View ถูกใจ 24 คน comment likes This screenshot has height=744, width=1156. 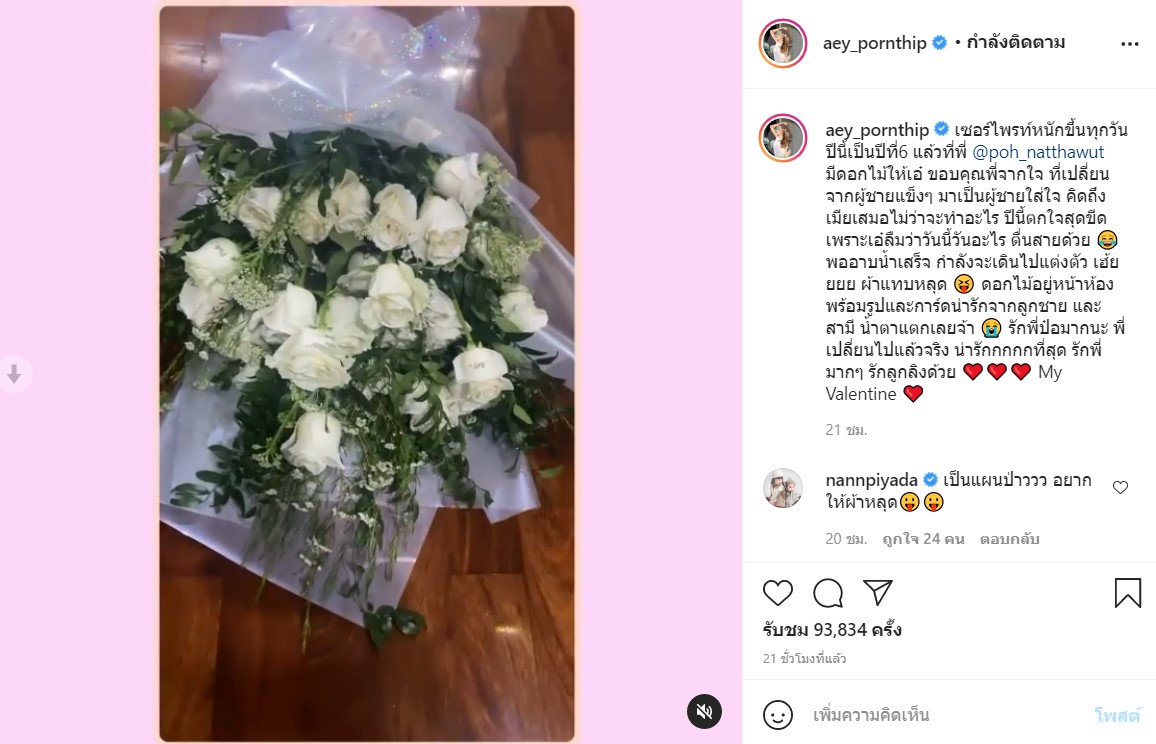tap(923, 539)
